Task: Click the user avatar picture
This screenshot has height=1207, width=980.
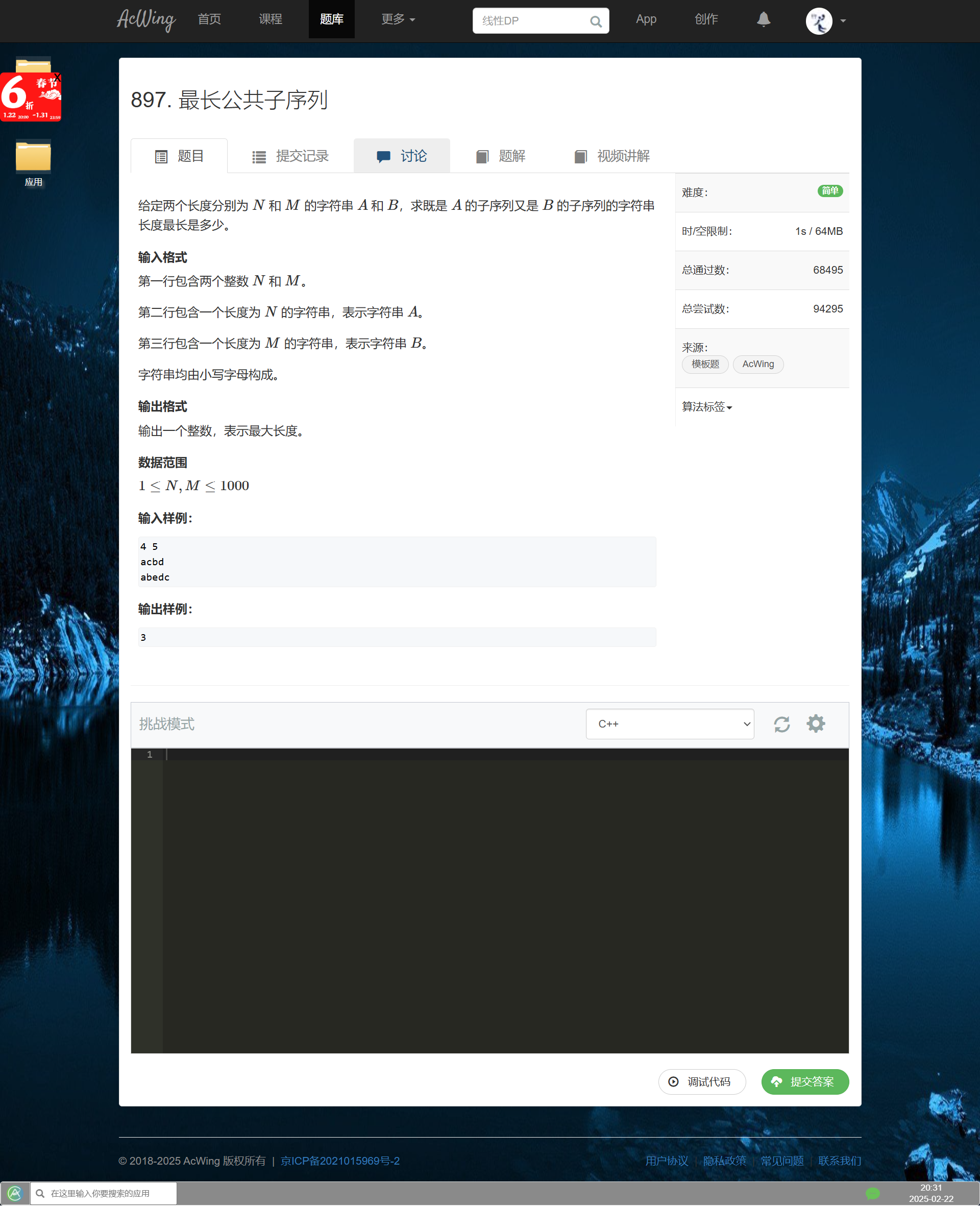Action: (819, 21)
